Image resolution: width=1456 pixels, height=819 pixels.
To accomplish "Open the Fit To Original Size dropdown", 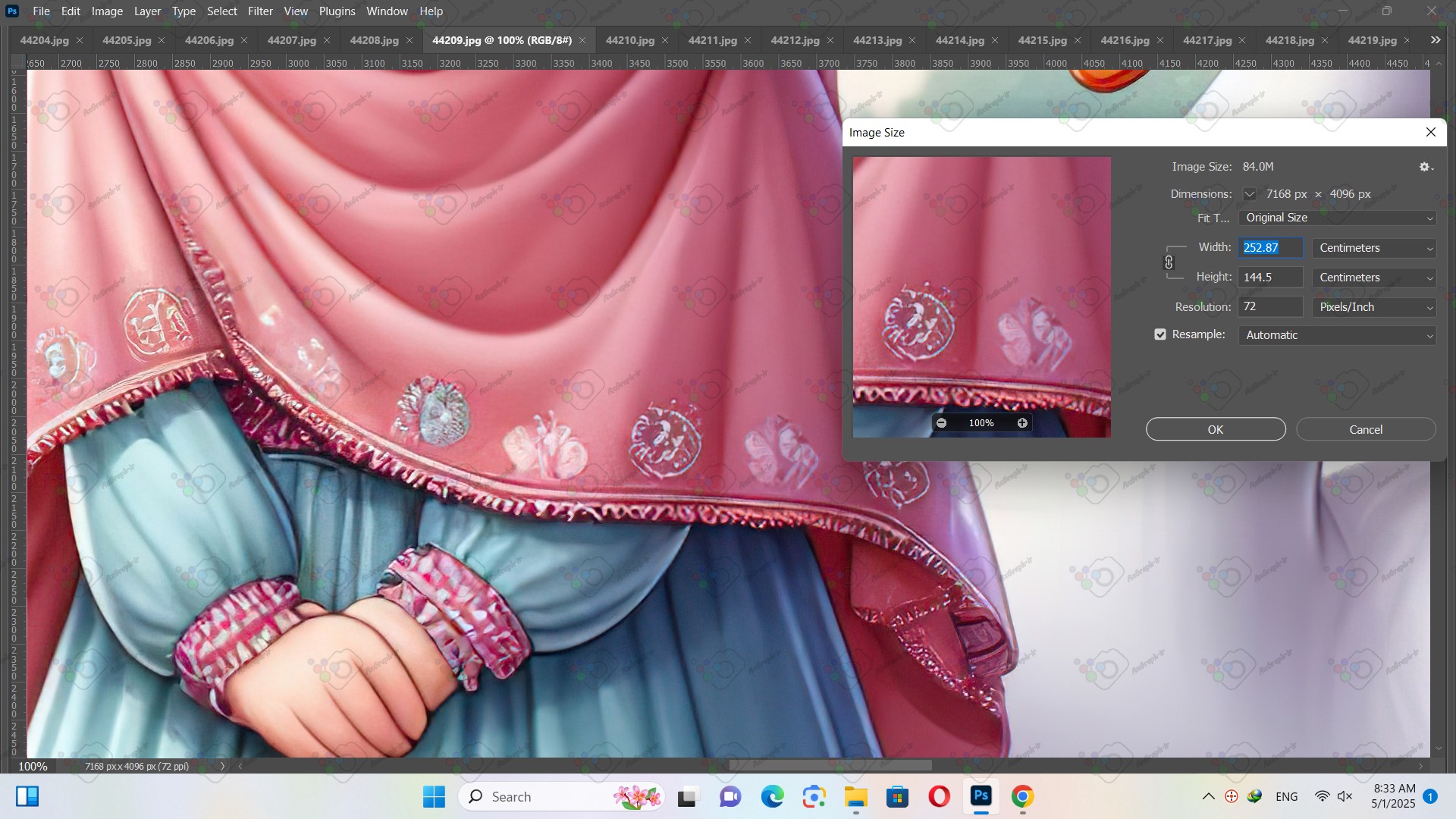I will 1337,218.
